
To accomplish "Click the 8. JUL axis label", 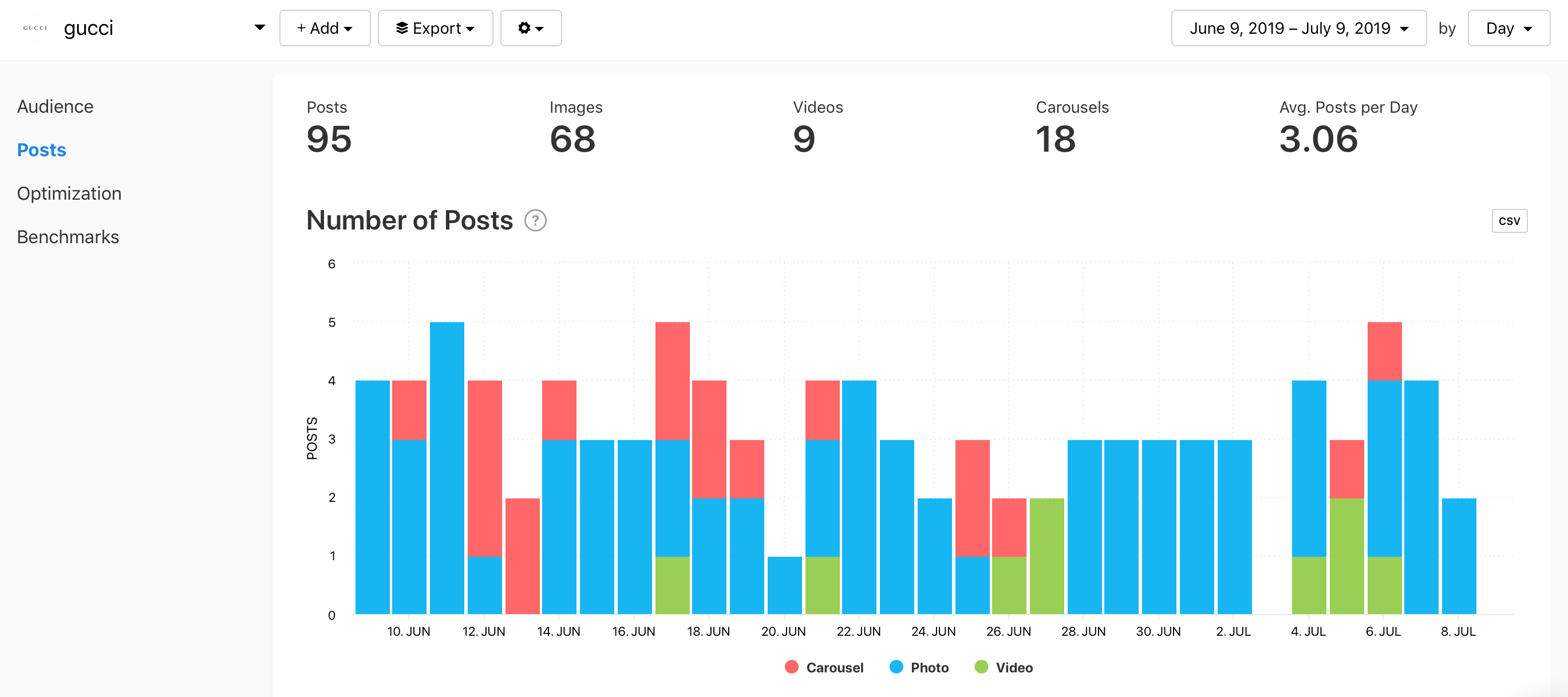I will click(1458, 631).
